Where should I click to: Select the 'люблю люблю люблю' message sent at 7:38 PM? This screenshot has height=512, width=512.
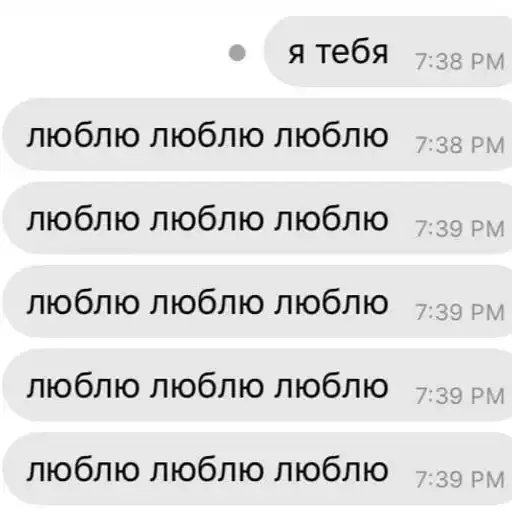coord(257,135)
